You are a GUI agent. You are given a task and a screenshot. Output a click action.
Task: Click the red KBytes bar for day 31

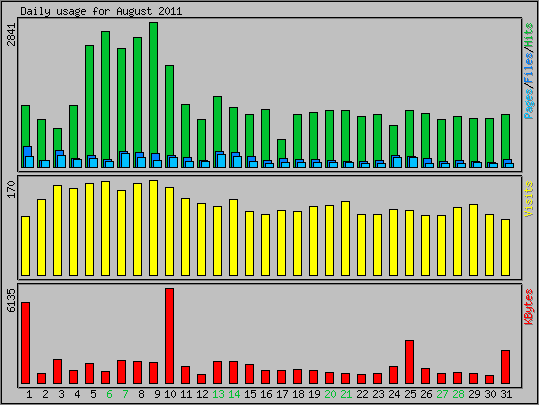(505, 367)
